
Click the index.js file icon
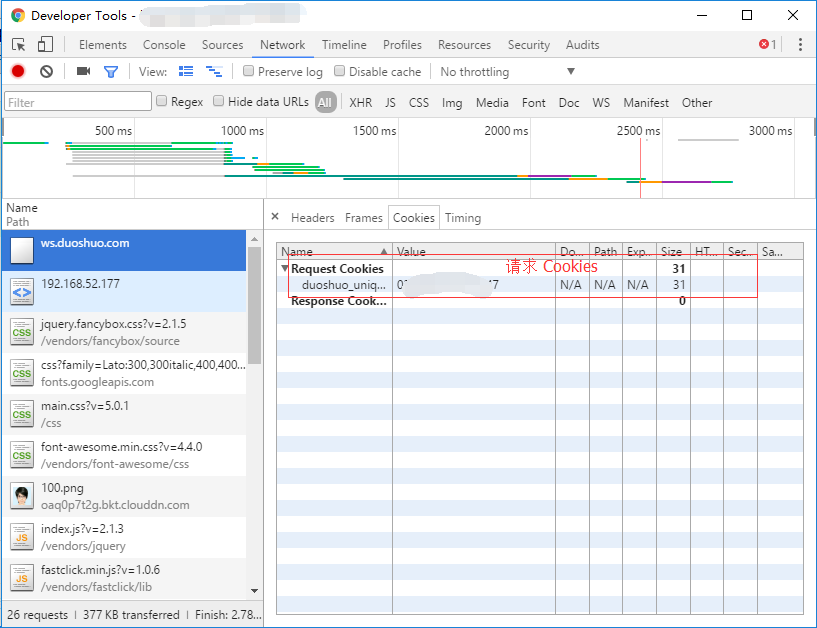tap(22, 537)
